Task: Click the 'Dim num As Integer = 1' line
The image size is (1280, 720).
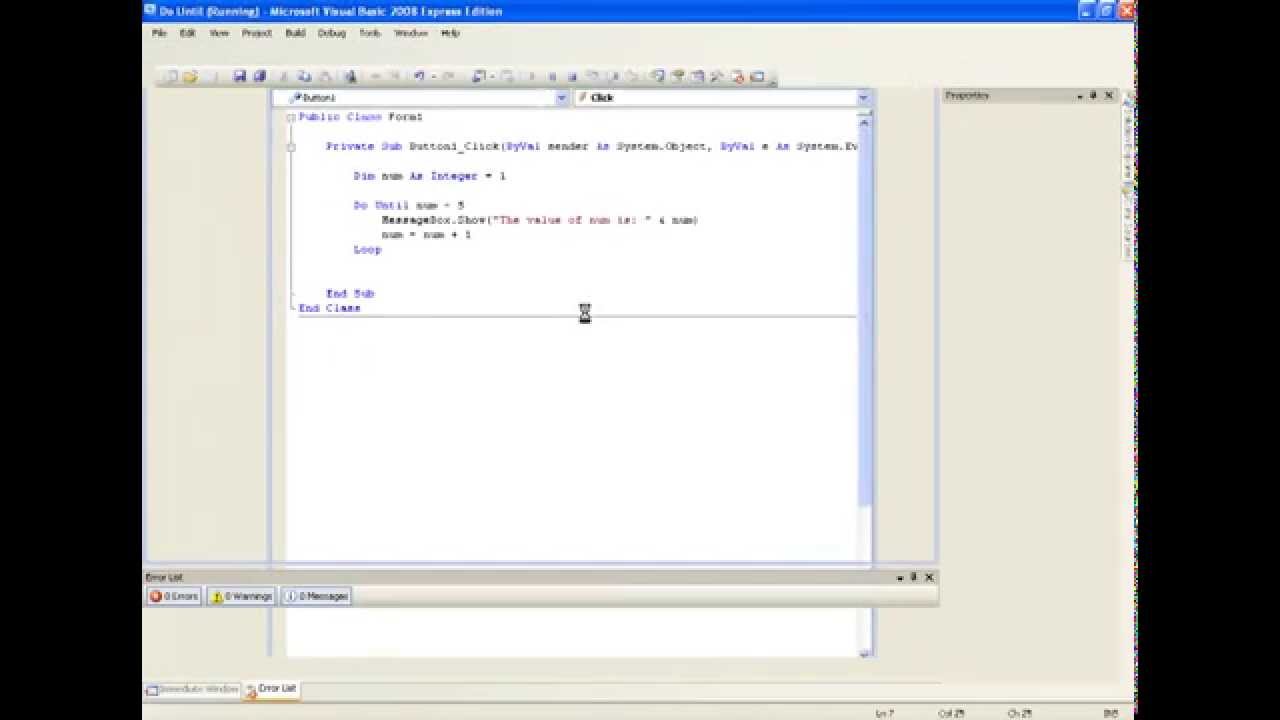Action: tap(430, 176)
